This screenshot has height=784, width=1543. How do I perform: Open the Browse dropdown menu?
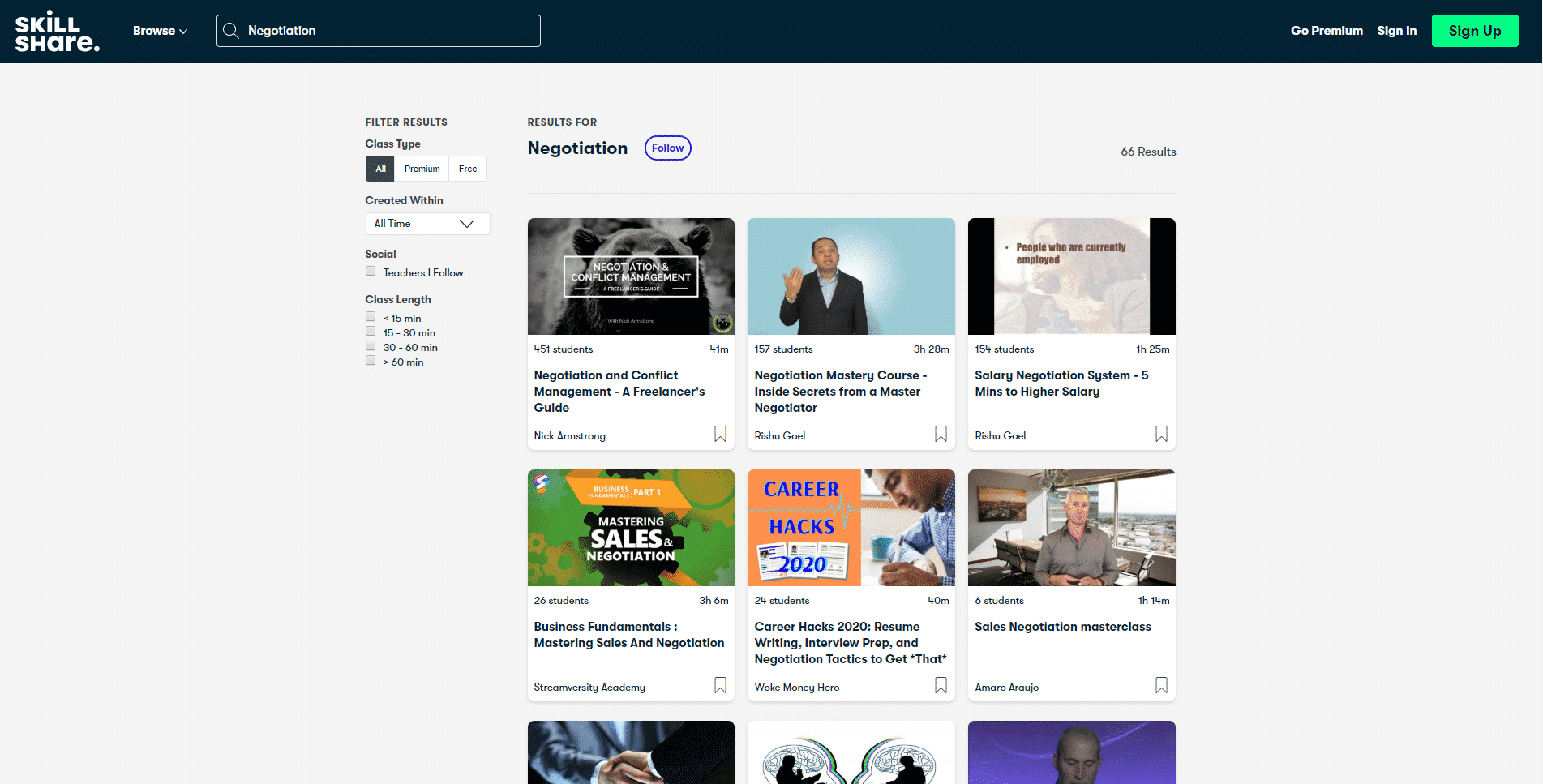click(x=160, y=31)
